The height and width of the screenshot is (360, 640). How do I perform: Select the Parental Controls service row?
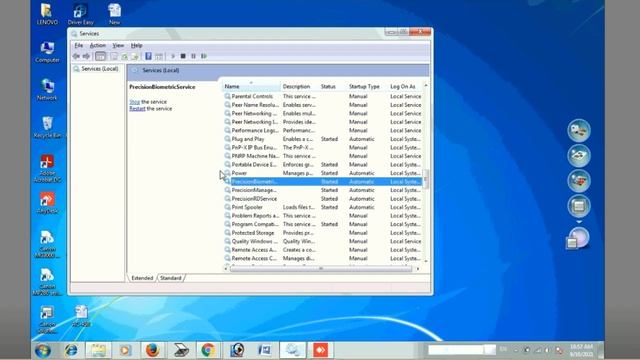[322, 96]
